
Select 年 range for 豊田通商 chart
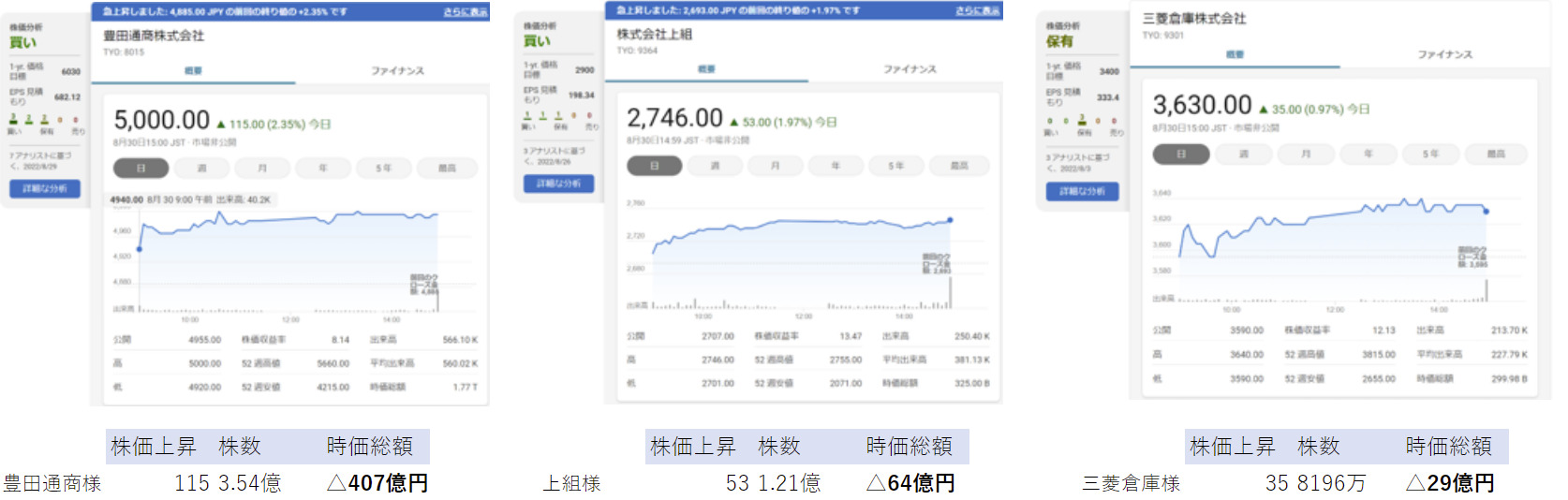(x=323, y=168)
